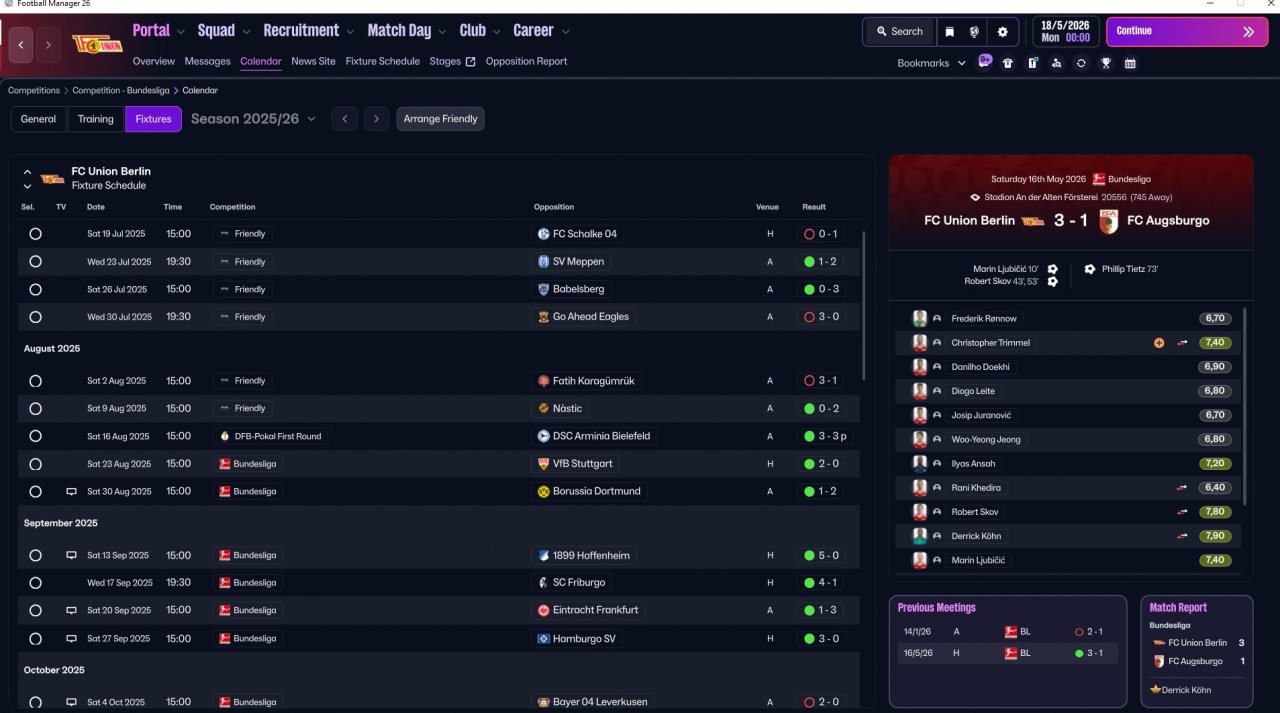Click the VfB Stuttgart club crest

click(x=543, y=464)
